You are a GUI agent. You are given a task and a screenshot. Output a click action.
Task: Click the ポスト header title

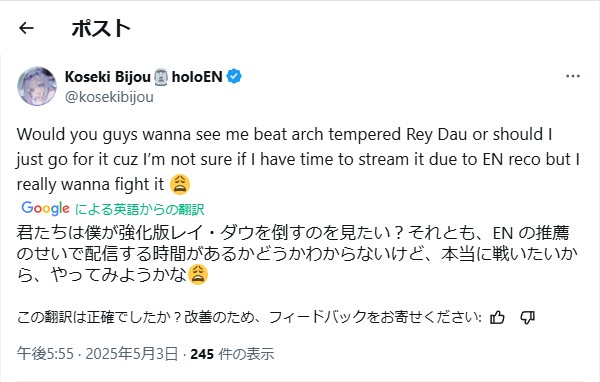pos(101,28)
